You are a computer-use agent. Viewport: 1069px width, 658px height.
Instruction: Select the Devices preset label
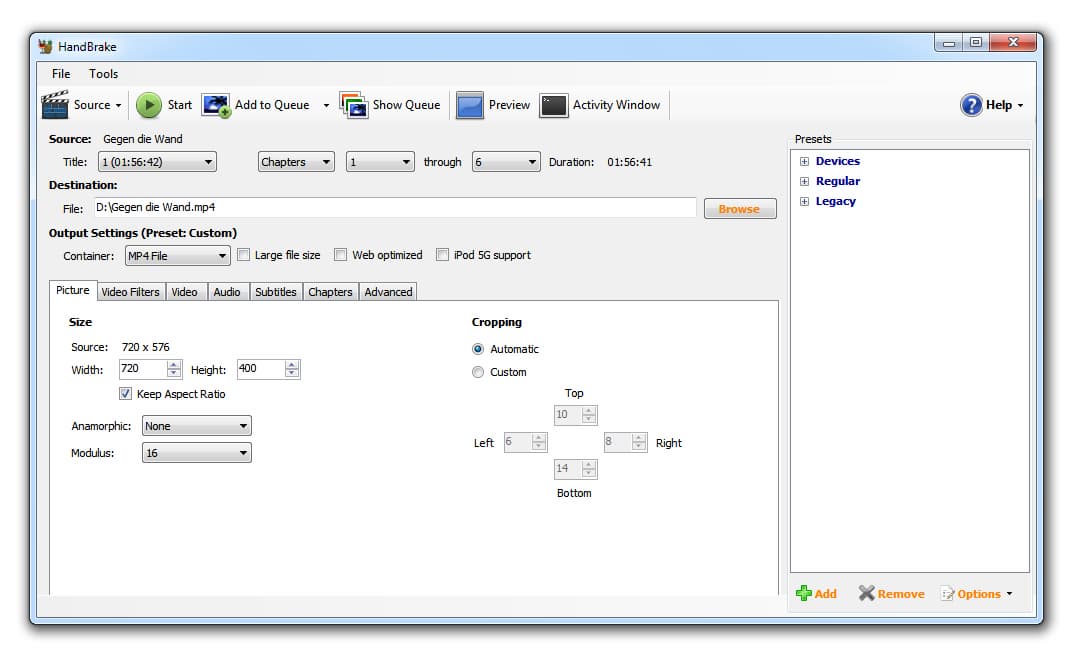click(x=838, y=162)
